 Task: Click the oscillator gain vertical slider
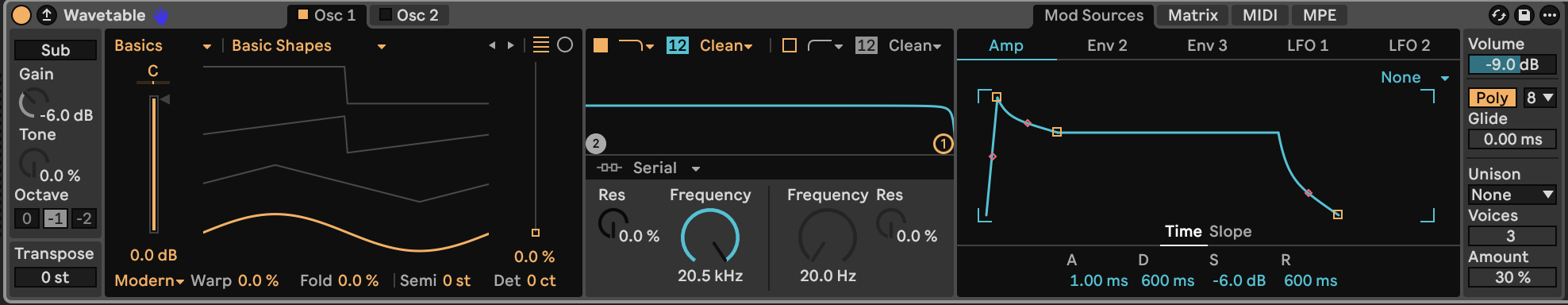(x=154, y=164)
